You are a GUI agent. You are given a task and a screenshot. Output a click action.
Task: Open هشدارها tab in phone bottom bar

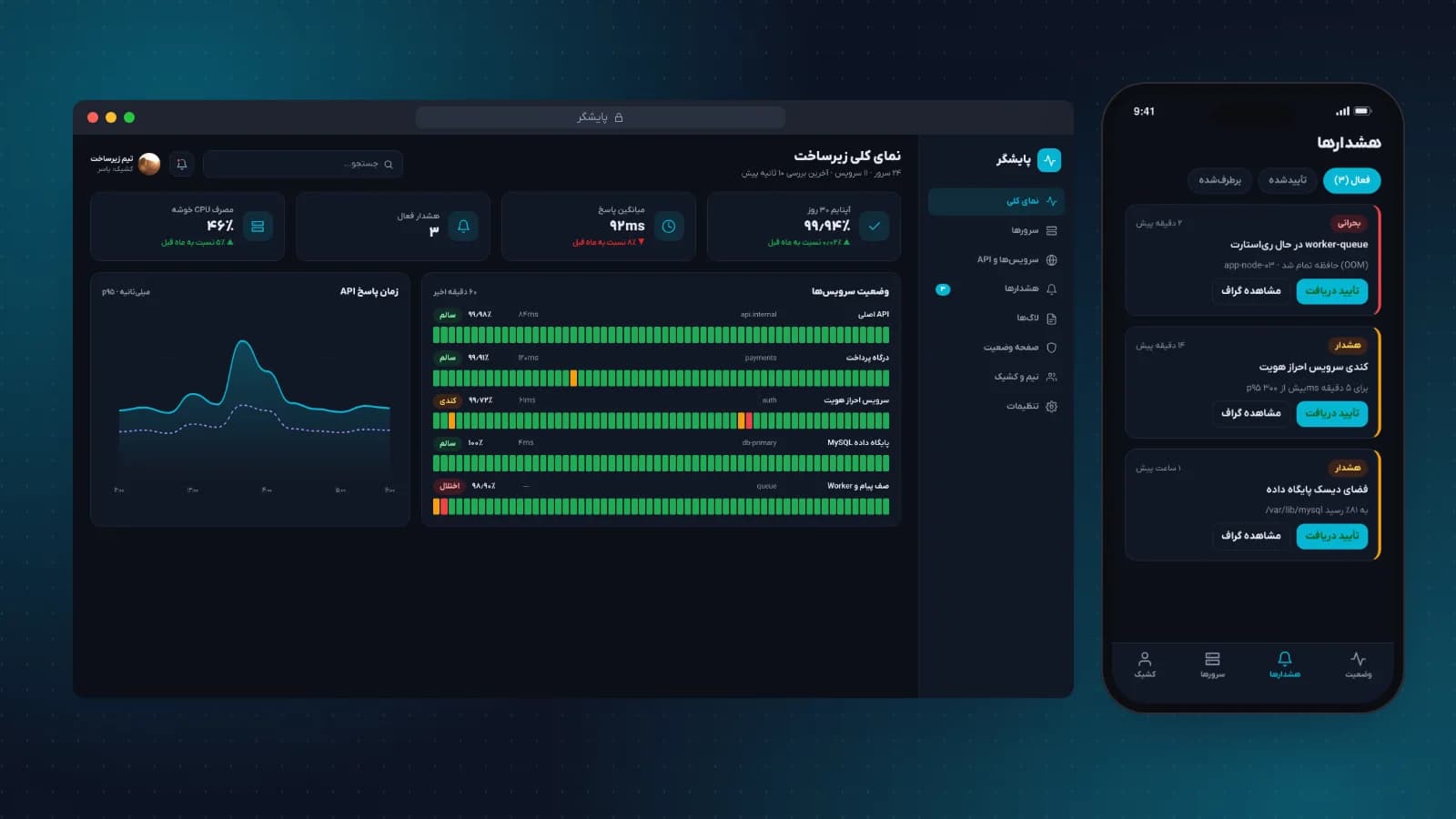(1284, 664)
